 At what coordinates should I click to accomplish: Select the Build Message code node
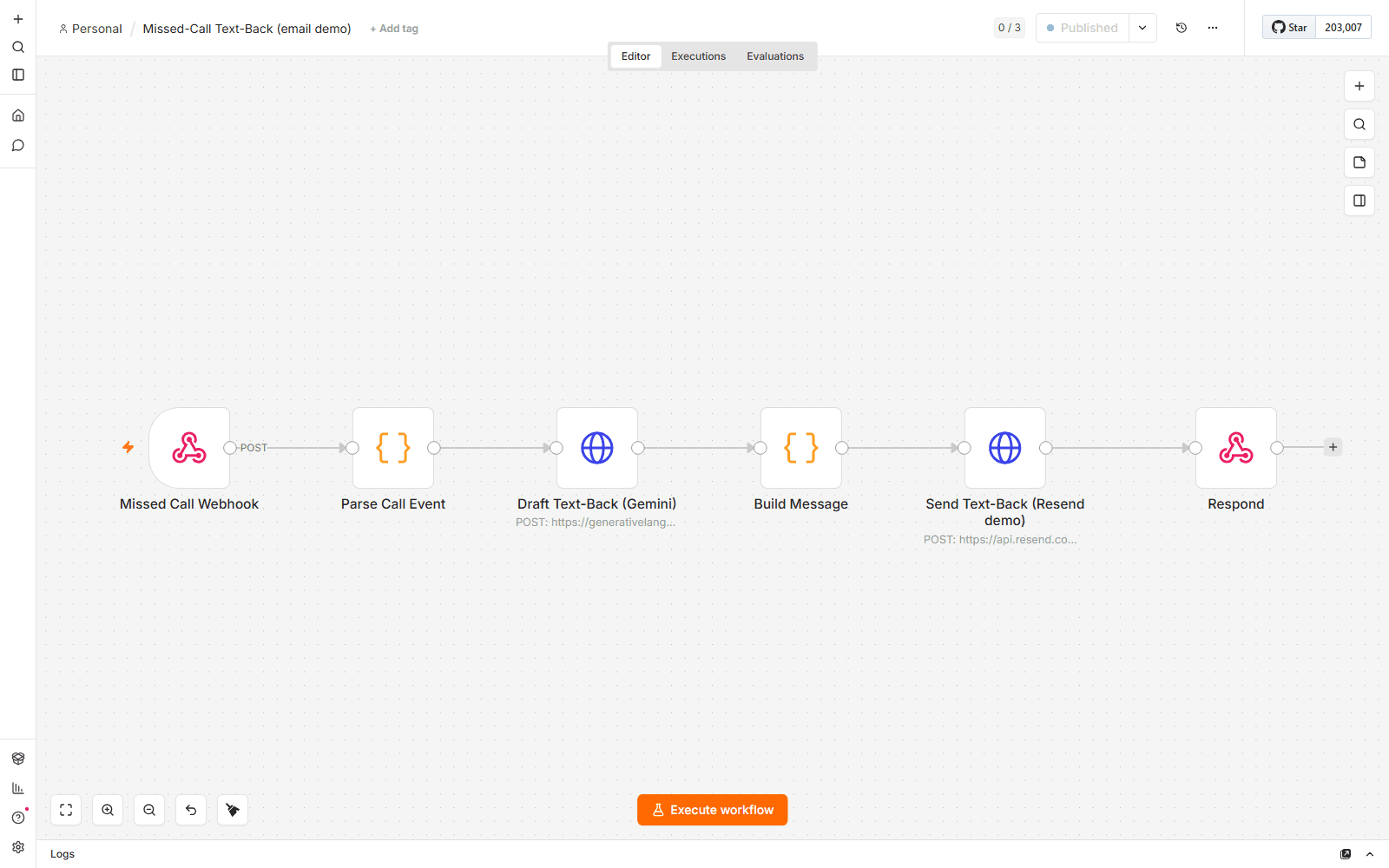(801, 448)
